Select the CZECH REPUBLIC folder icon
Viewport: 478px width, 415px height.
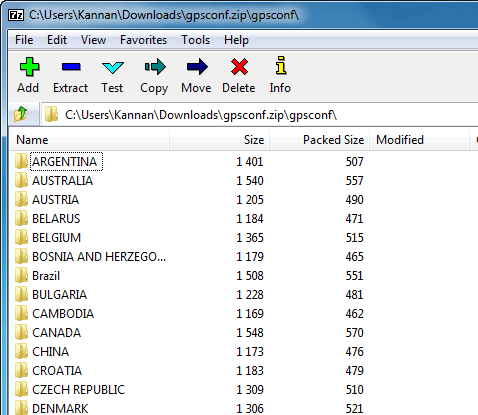click(x=21, y=389)
